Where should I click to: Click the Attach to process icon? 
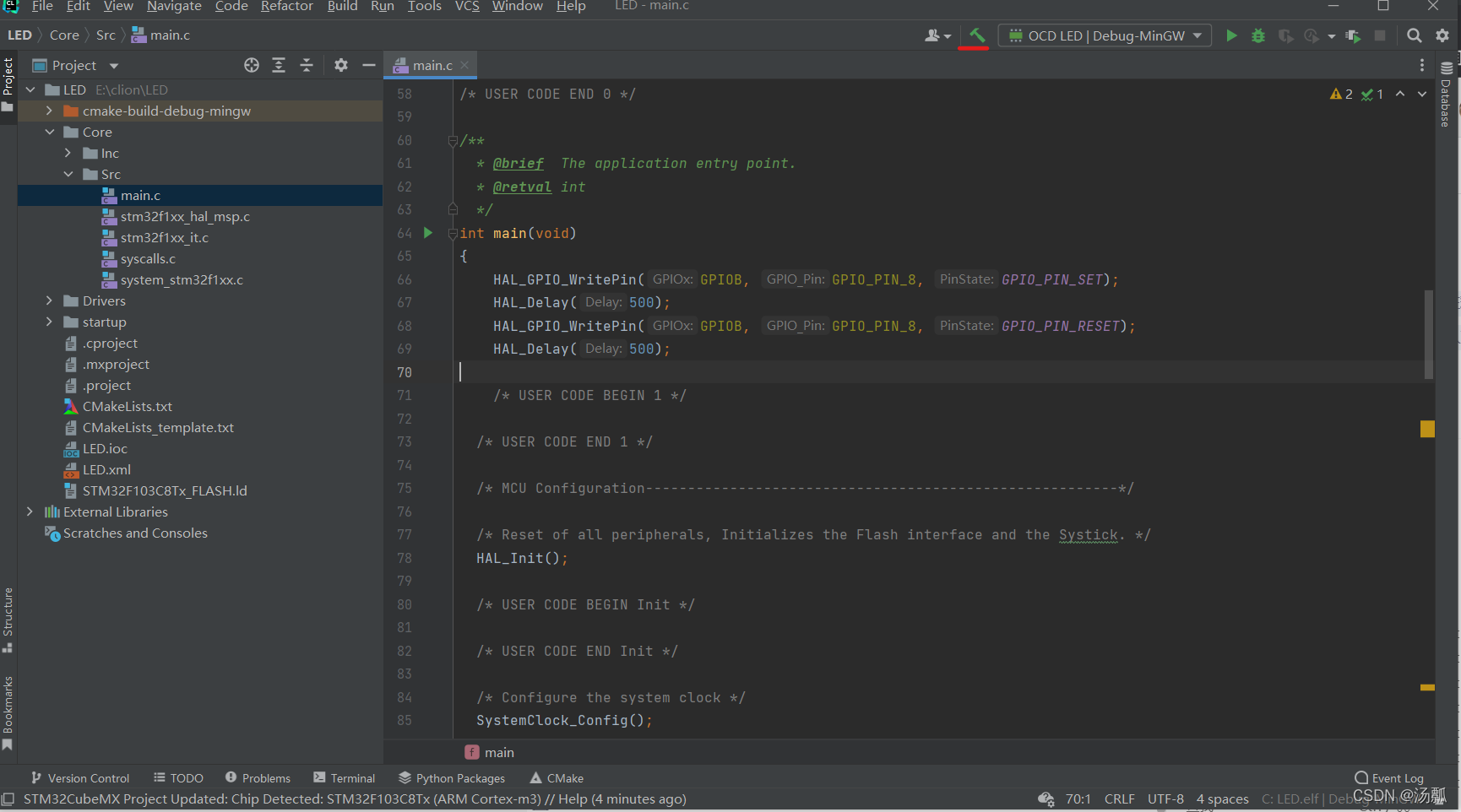point(1353,35)
